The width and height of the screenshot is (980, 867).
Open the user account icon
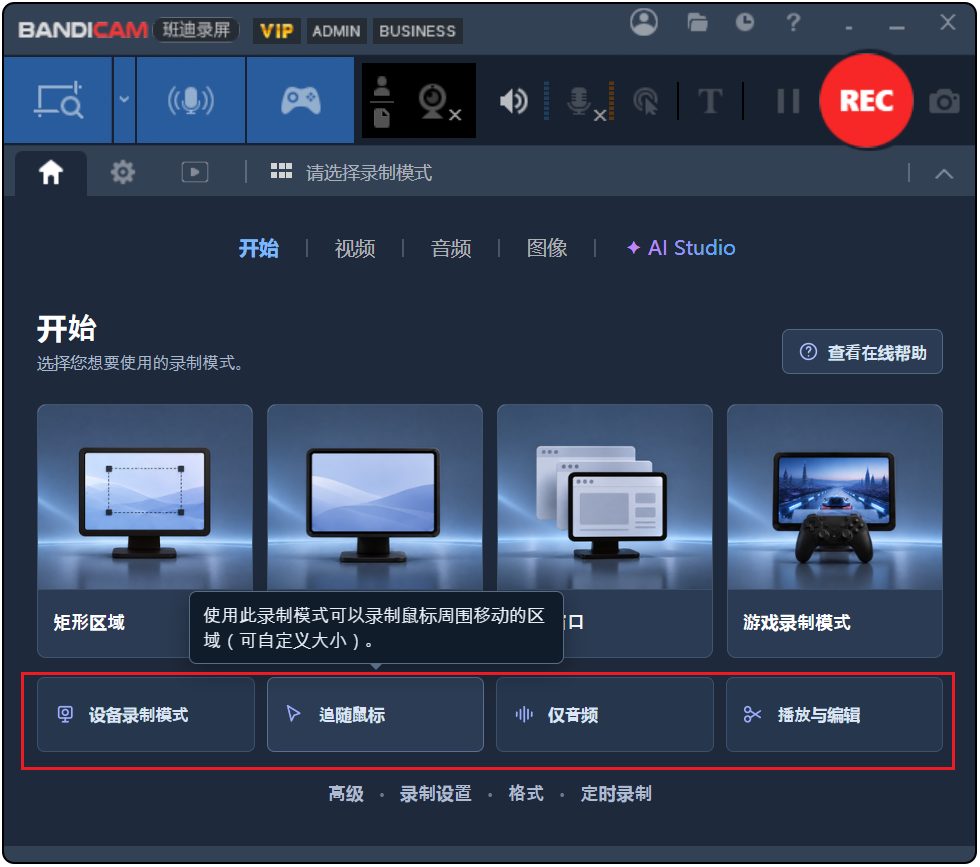click(644, 23)
